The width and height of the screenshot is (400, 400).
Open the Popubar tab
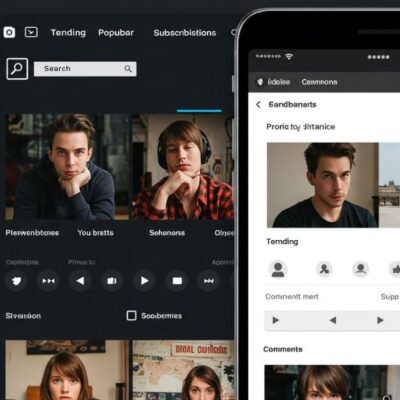tap(116, 33)
